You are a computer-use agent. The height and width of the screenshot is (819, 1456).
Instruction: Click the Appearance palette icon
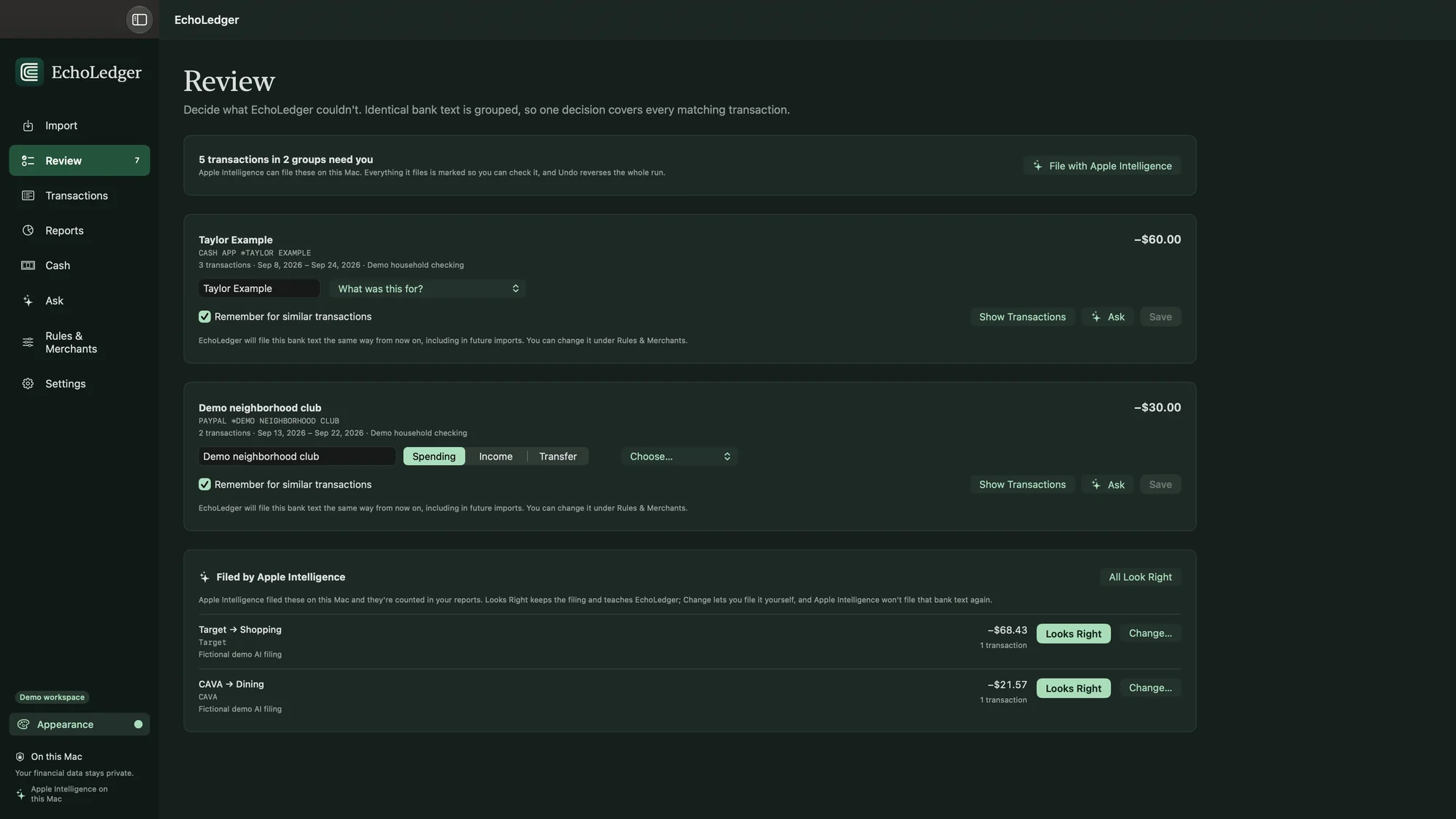[23, 724]
